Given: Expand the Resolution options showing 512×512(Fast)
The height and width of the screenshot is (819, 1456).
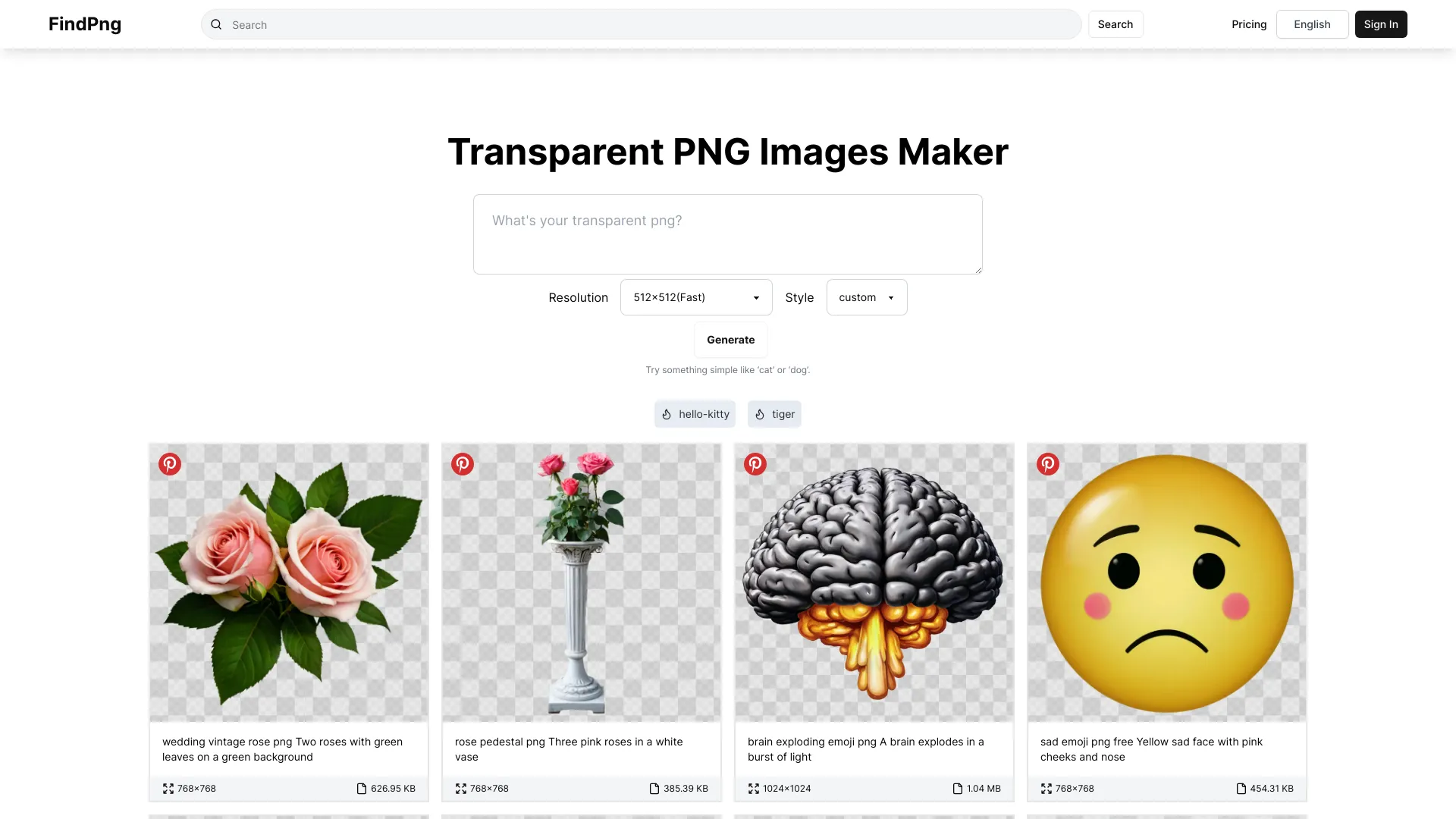Looking at the screenshot, I should point(755,297).
